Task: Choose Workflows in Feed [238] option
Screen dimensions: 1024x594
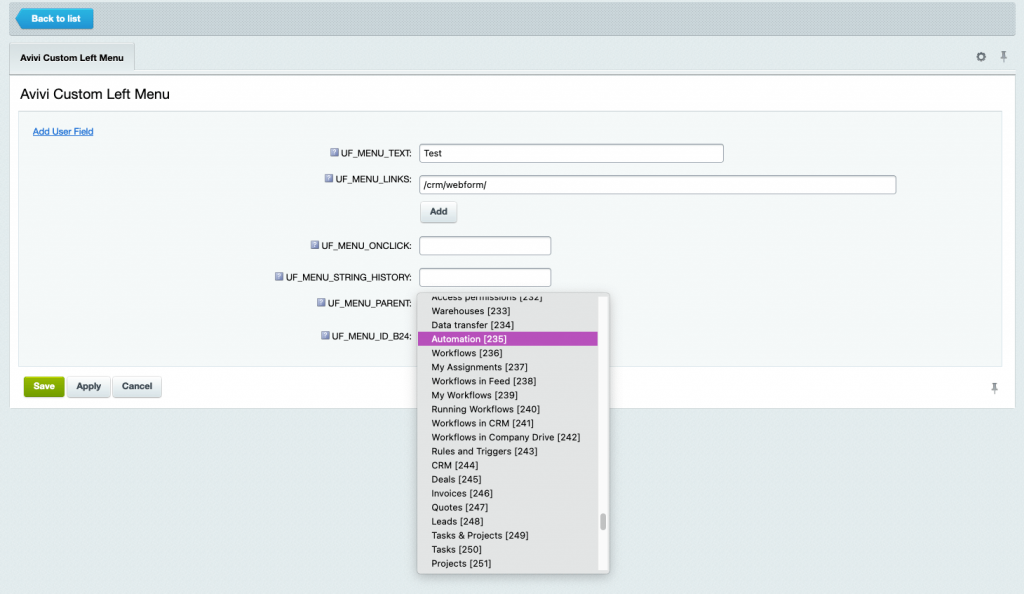Action: [x=508, y=381]
